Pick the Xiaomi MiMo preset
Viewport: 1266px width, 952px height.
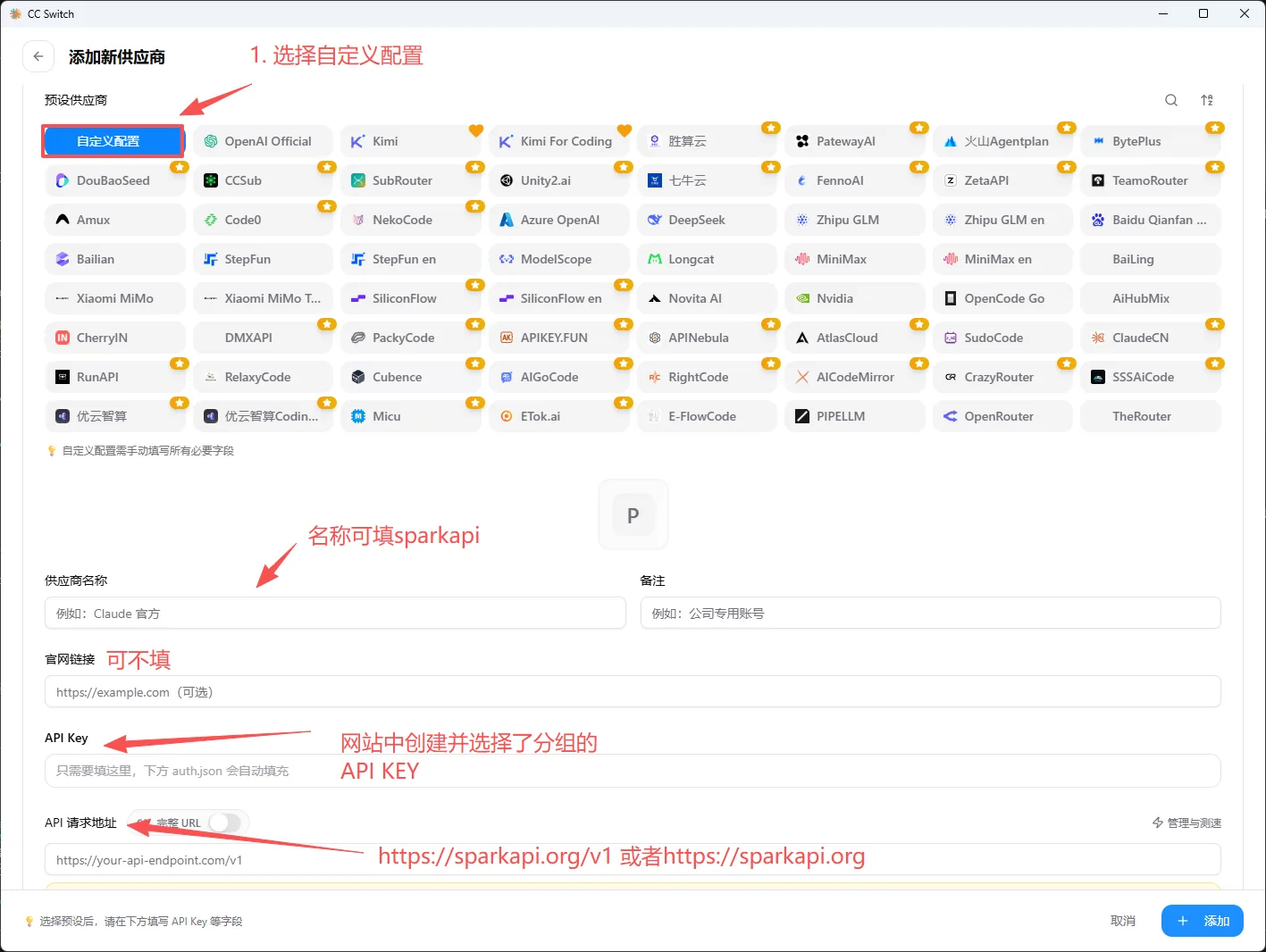(114, 298)
